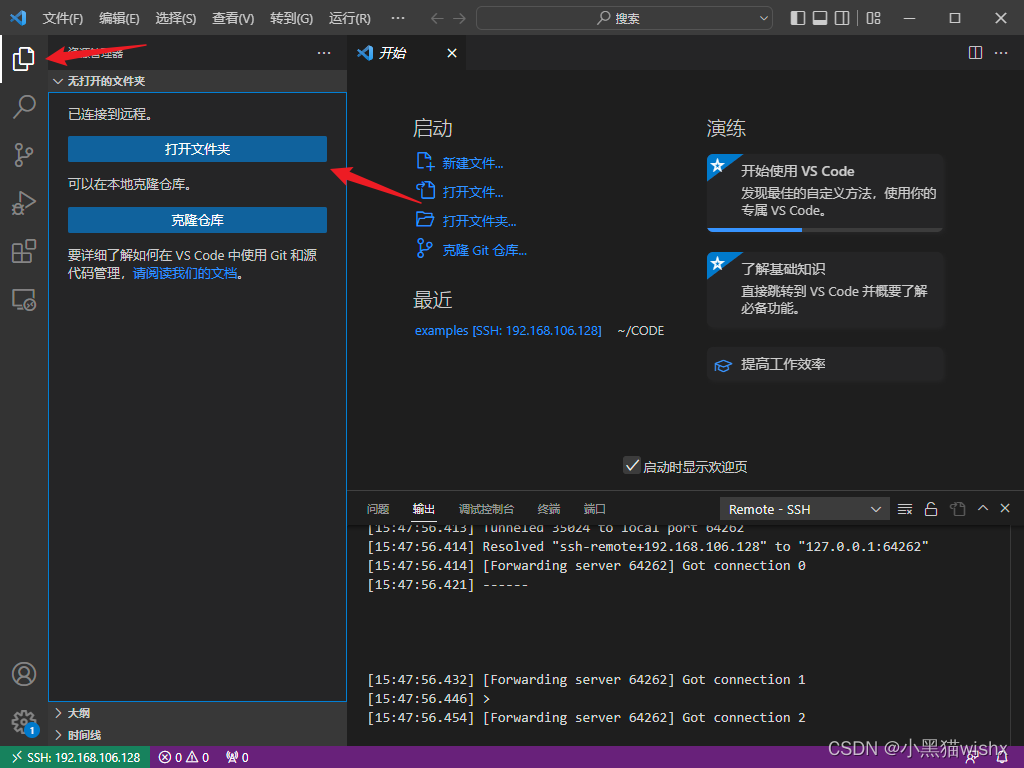
Task: Open the Extensions view
Action: pyautogui.click(x=23, y=251)
